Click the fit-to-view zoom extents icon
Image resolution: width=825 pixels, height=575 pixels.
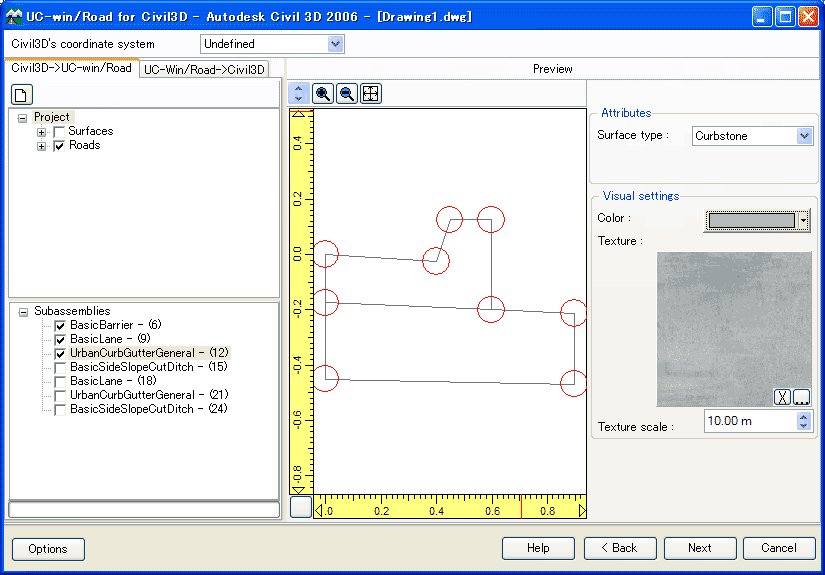(x=370, y=94)
